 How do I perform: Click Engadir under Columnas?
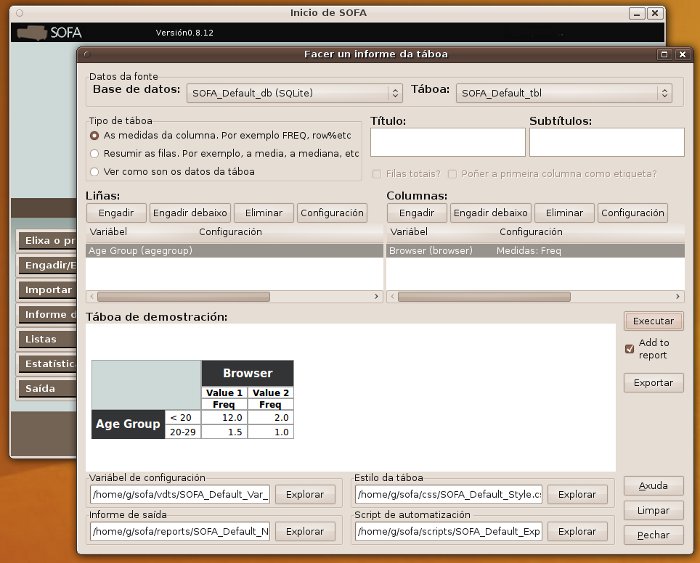pos(417,213)
